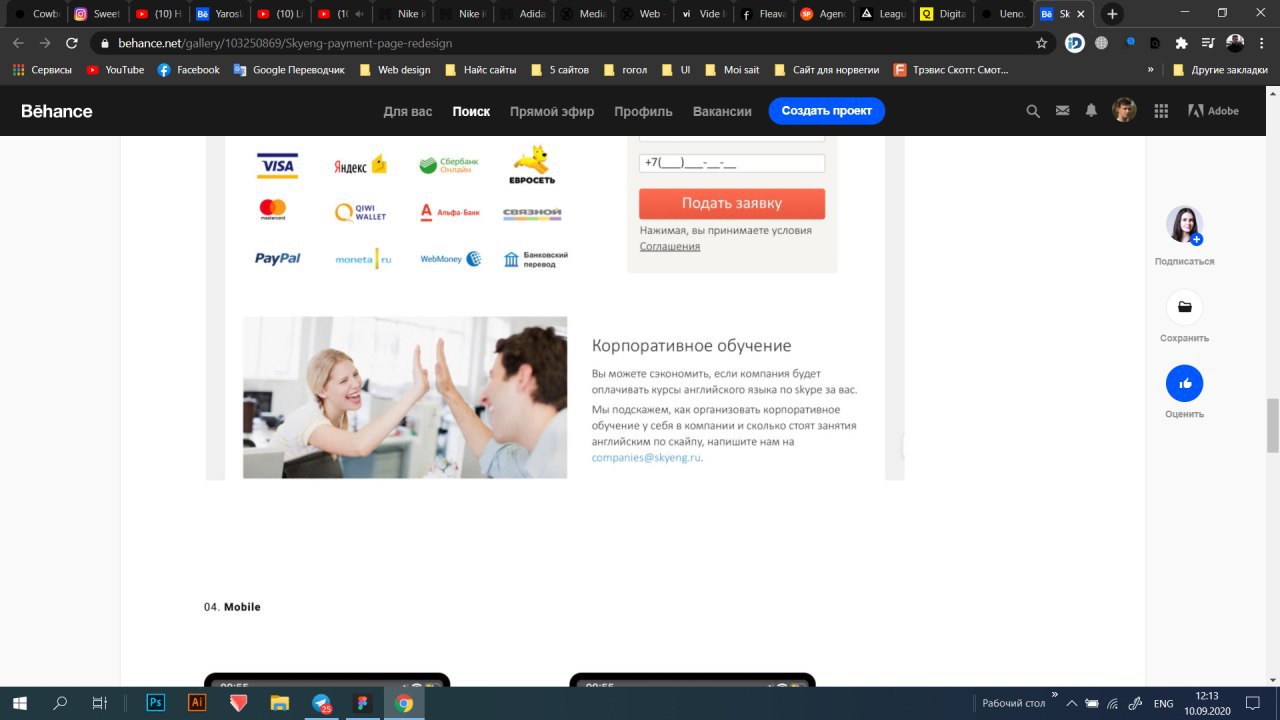The width and height of the screenshot is (1280, 720).
Task: Open the гогол bookmarks folder
Action: (624, 70)
